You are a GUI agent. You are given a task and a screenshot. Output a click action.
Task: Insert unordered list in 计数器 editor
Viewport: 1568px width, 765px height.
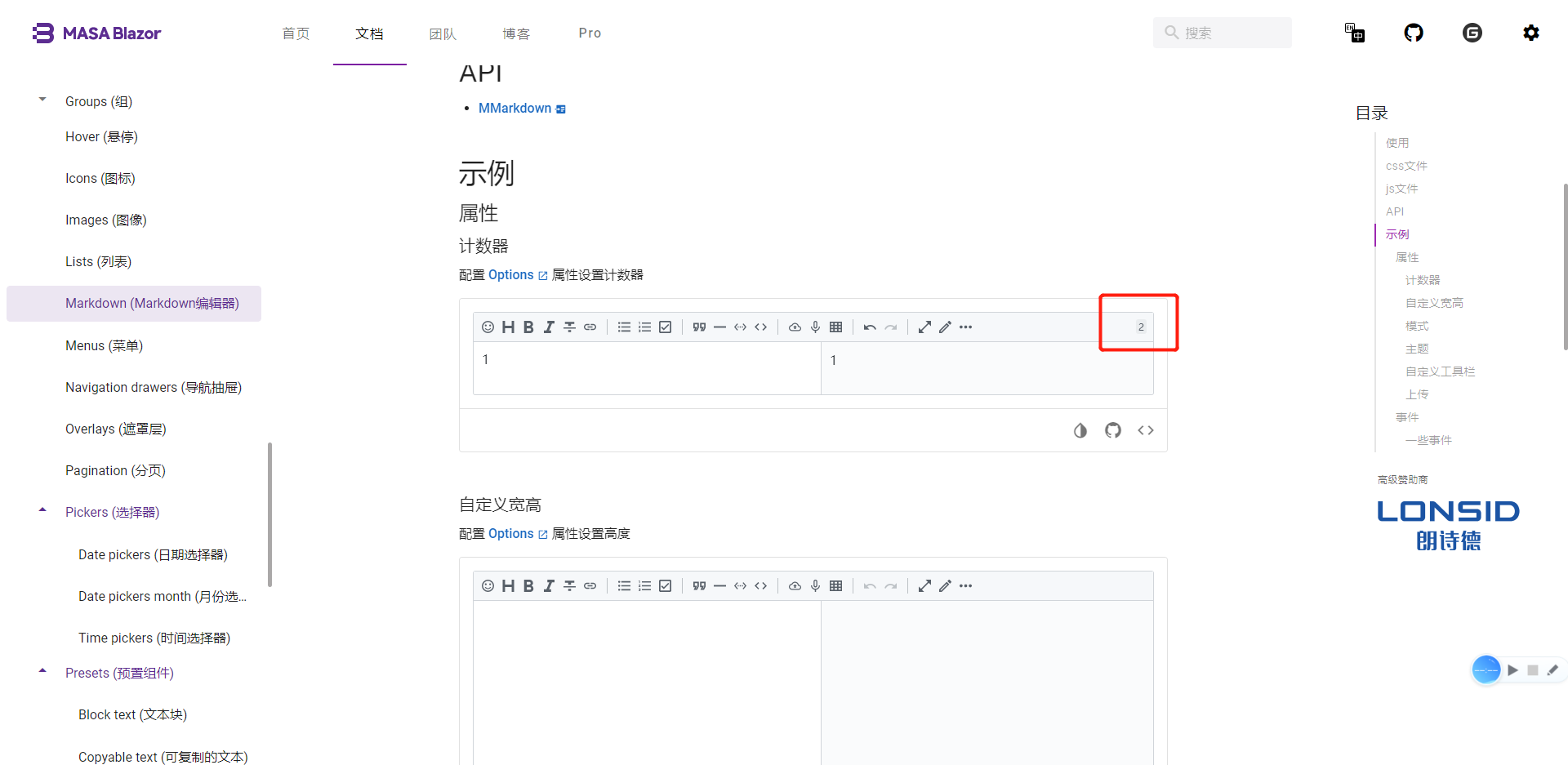624,327
